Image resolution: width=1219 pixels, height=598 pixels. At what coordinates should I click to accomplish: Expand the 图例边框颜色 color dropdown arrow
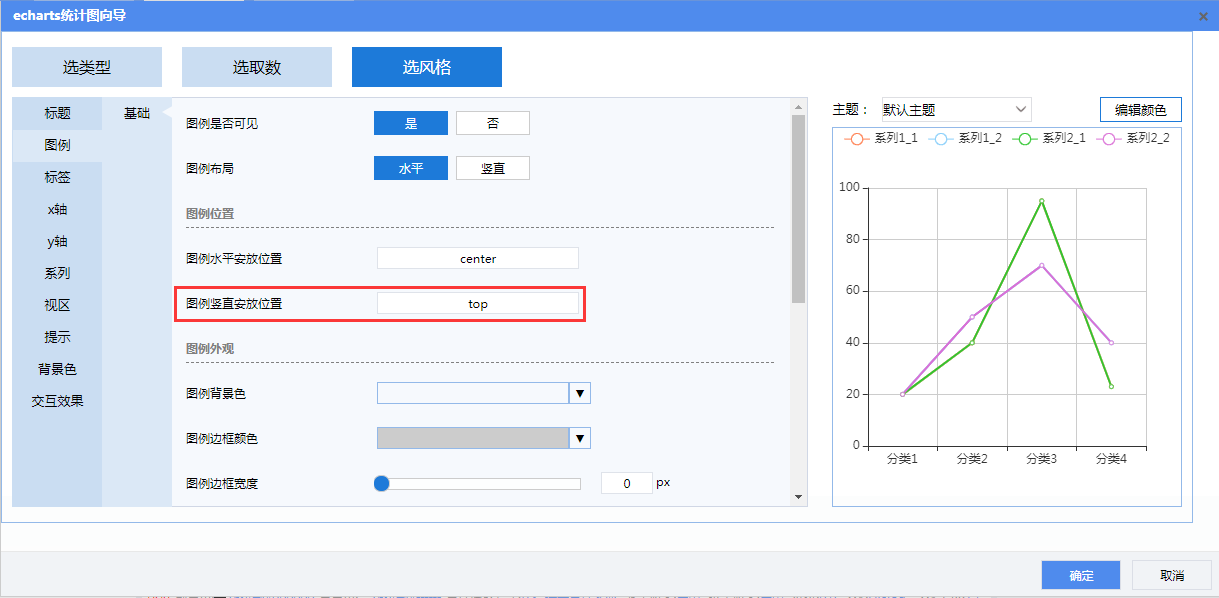(x=580, y=438)
